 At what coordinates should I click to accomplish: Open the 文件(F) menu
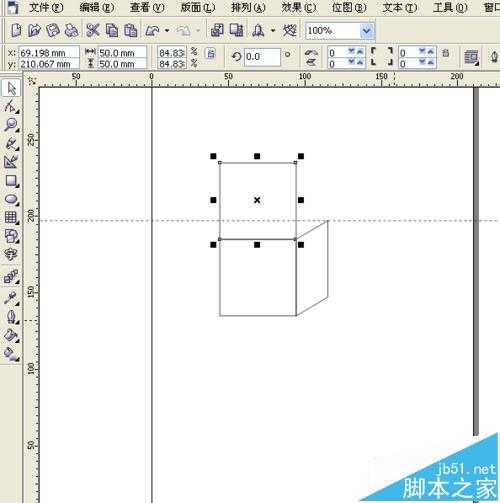(x=46, y=7)
